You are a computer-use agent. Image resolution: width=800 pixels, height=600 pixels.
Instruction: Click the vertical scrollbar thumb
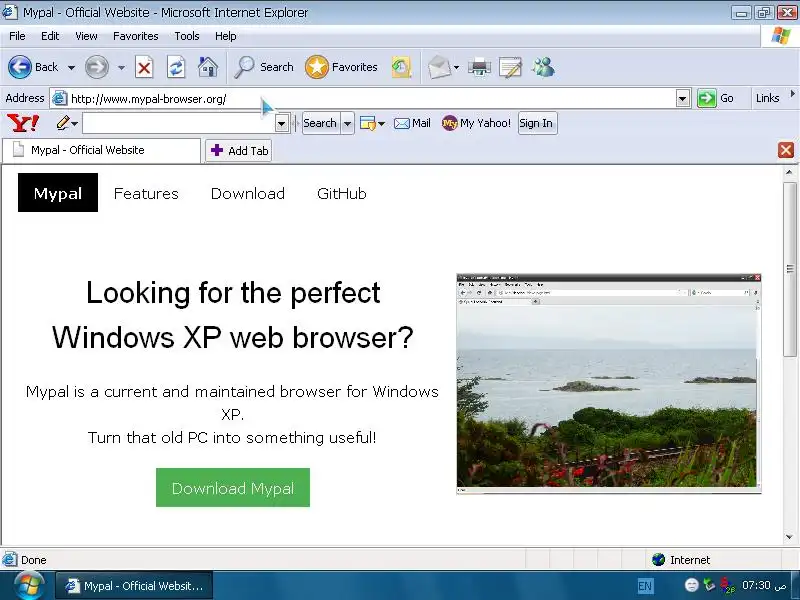point(789,269)
